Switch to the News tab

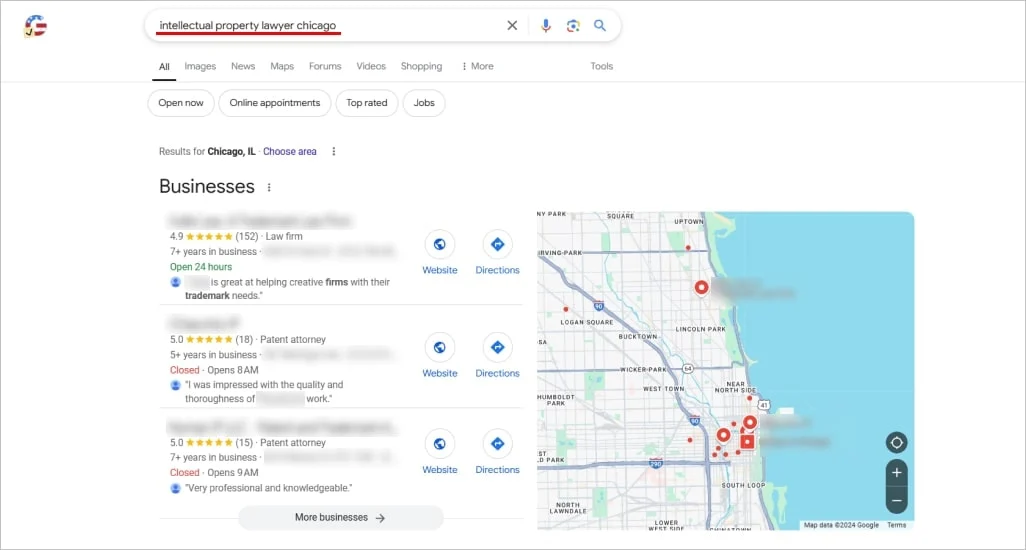tap(243, 66)
